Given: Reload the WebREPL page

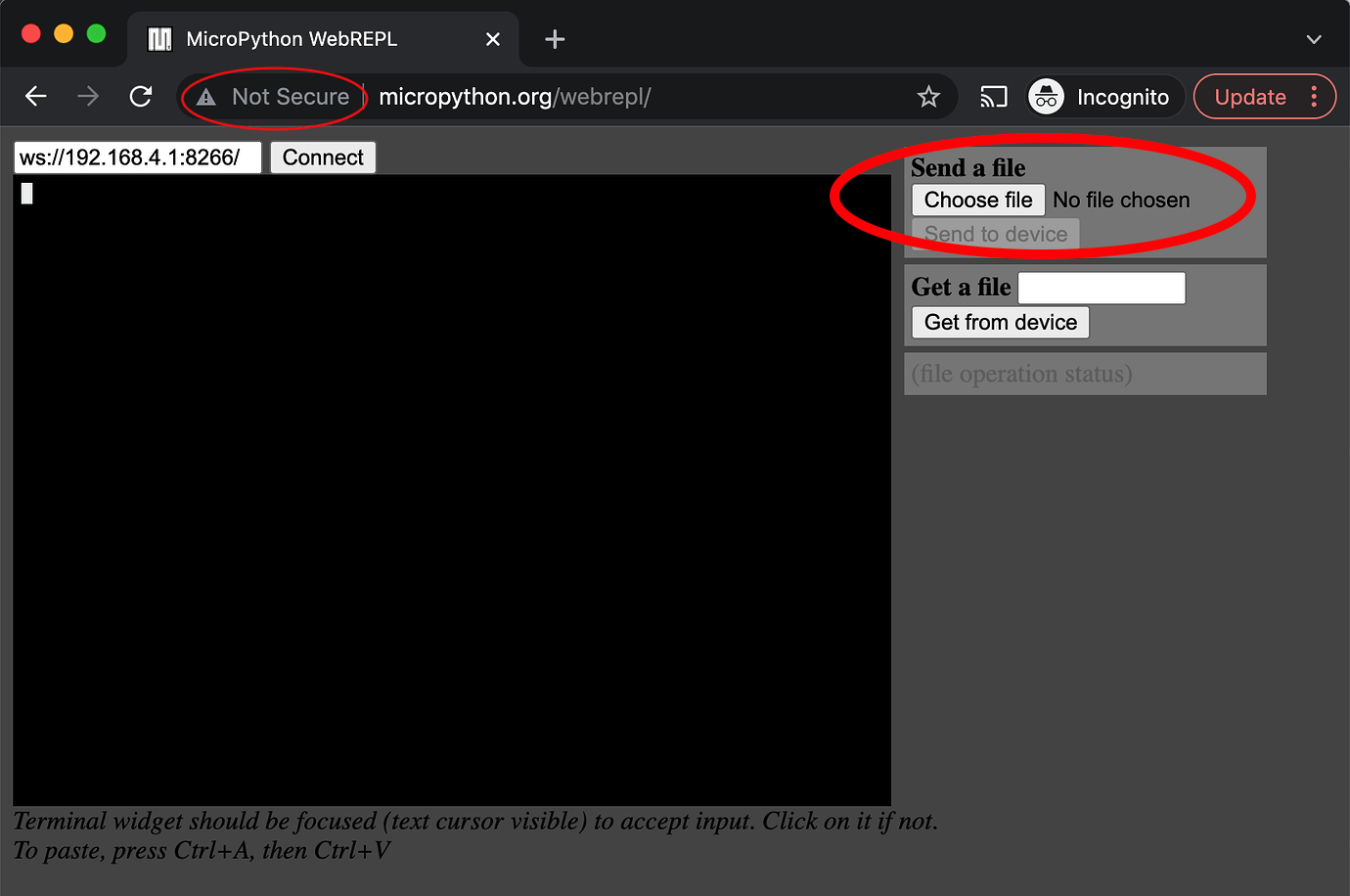Looking at the screenshot, I should (x=141, y=96).
